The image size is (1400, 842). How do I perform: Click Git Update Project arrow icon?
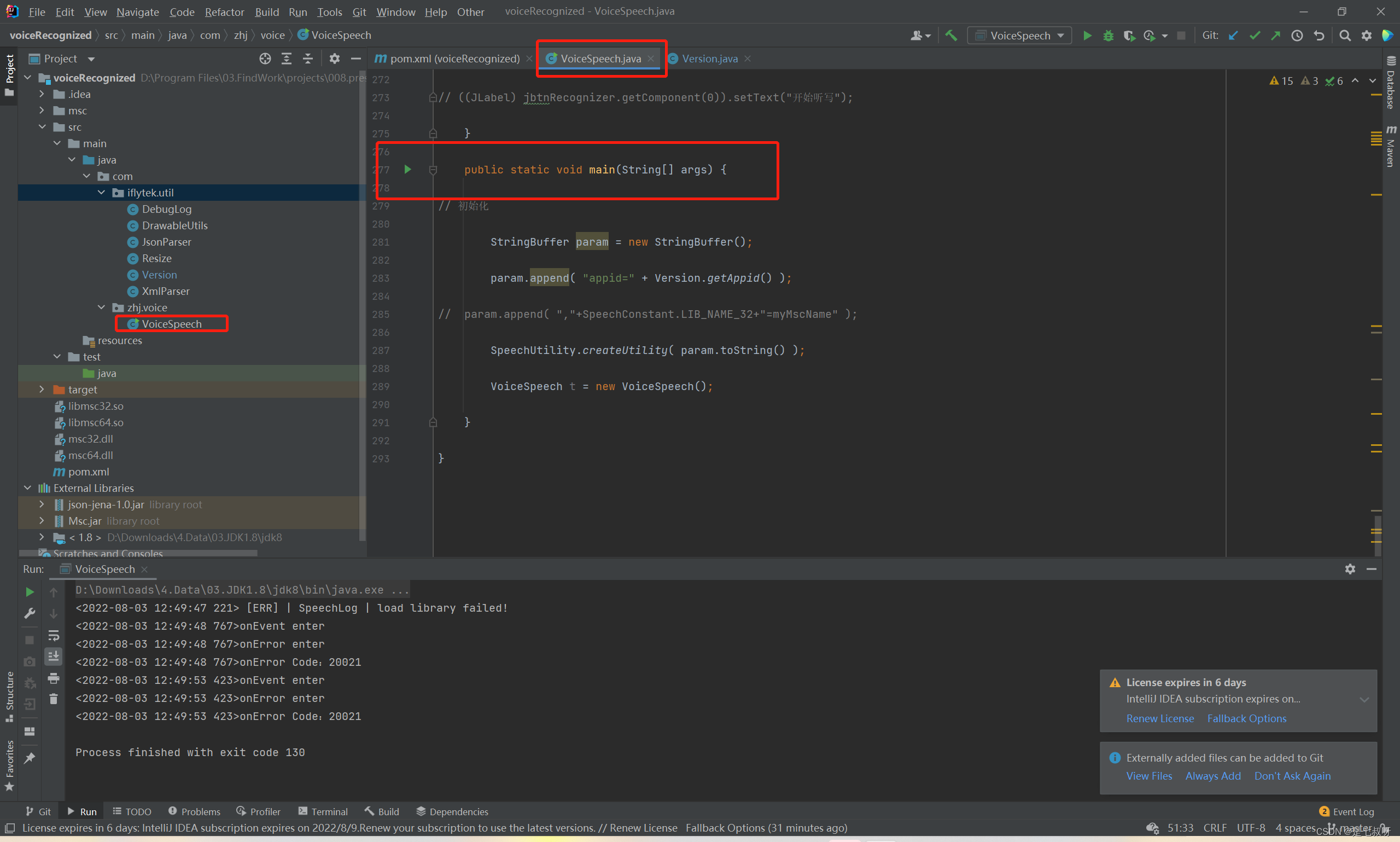(1233, 36)
